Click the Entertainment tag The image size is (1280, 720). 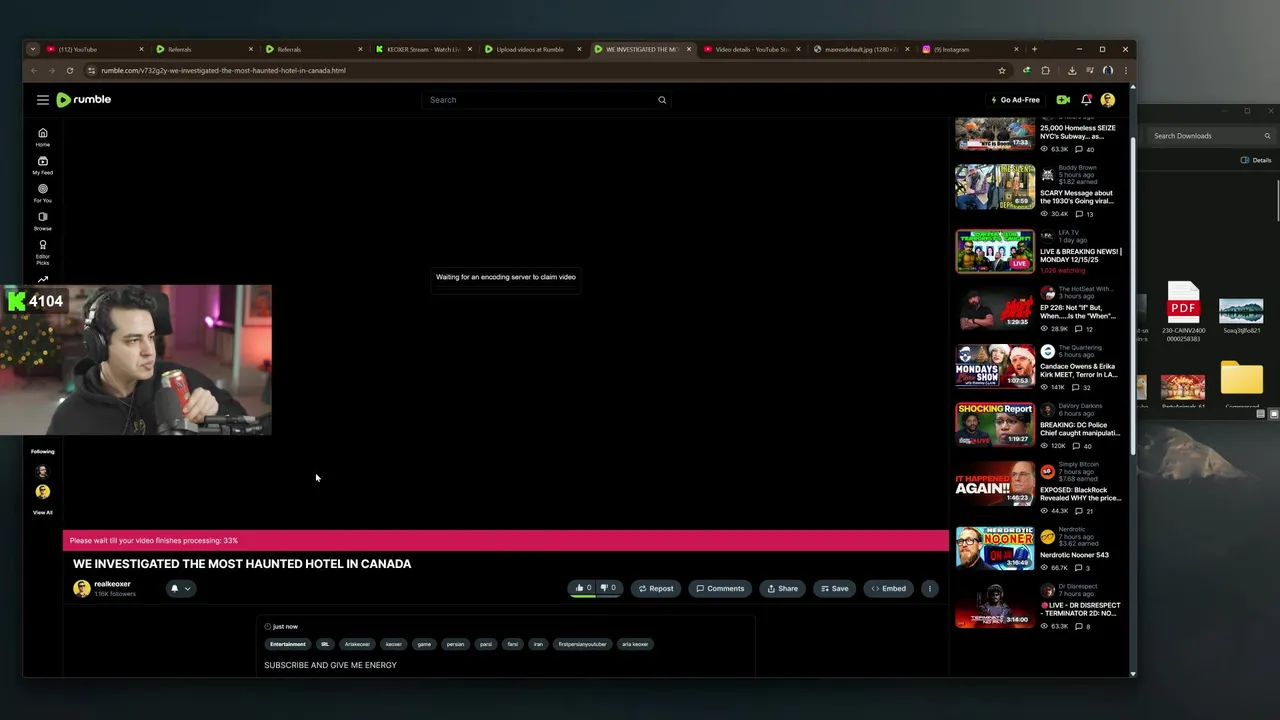(x=288, y=644)
